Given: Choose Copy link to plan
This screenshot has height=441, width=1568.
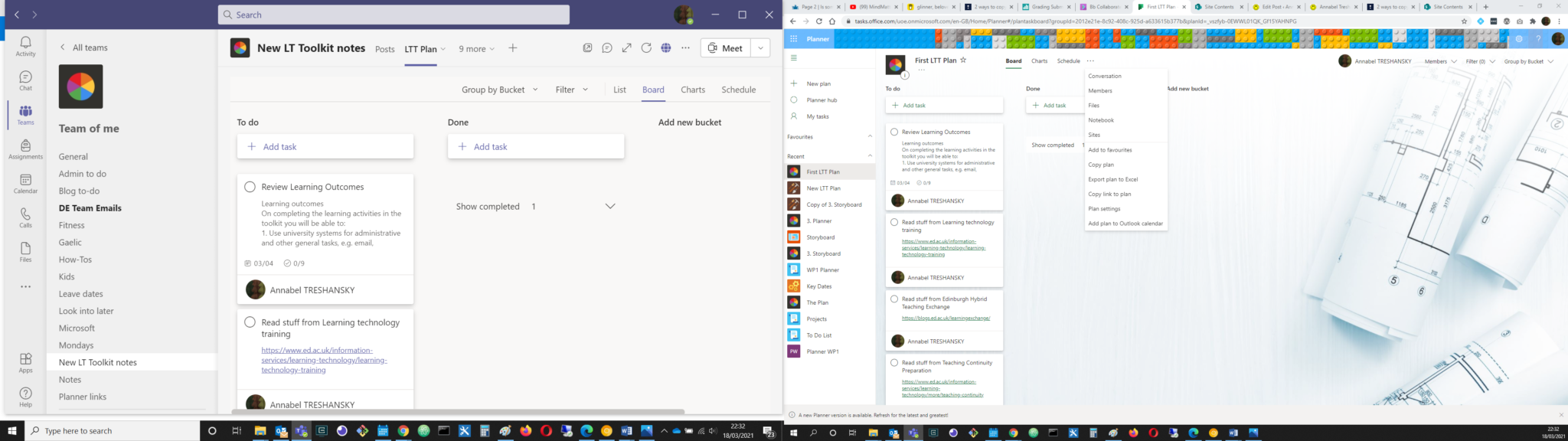Looking at the screenshot, I should pyautogui.click(x=1109, y=194).
